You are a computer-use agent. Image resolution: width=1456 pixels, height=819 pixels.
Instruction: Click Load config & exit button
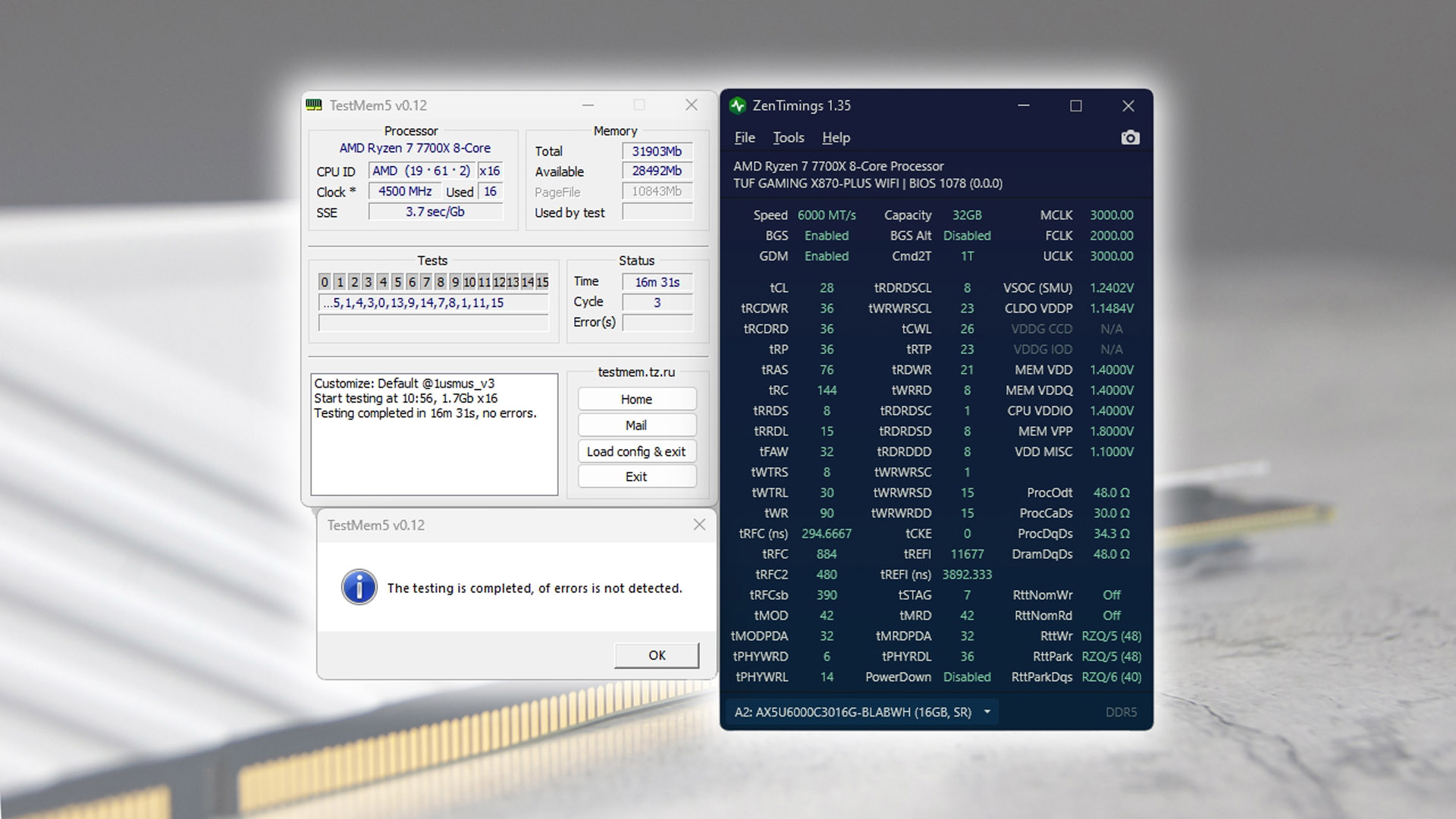point(636,451)
